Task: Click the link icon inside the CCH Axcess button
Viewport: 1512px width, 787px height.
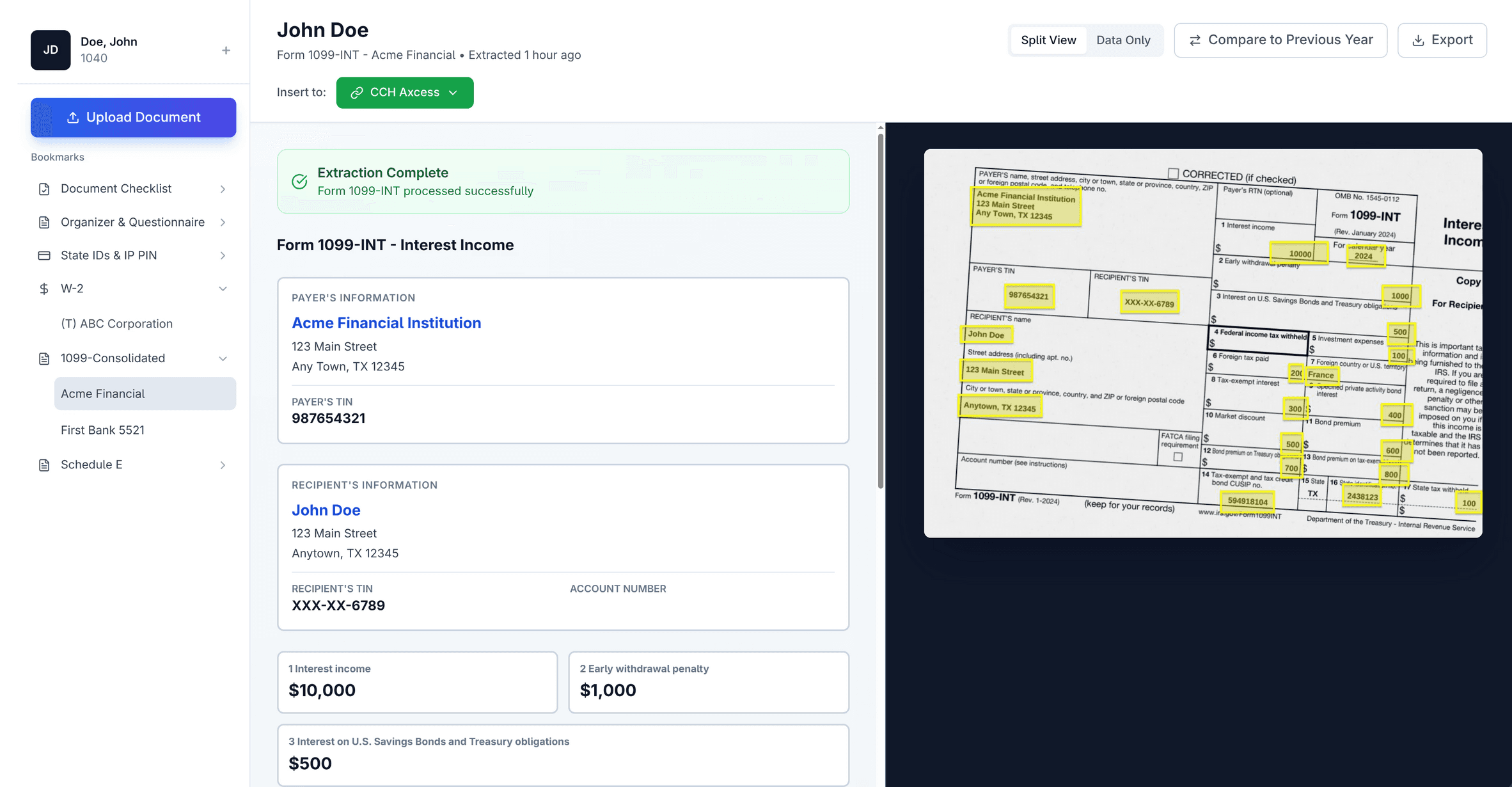Action: point(358,92)
